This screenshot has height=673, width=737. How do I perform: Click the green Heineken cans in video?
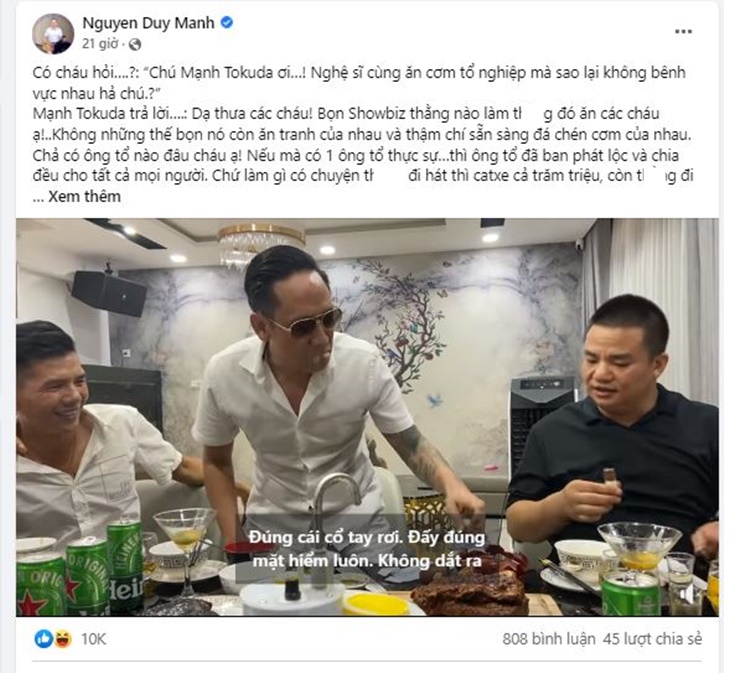point(80,570)
